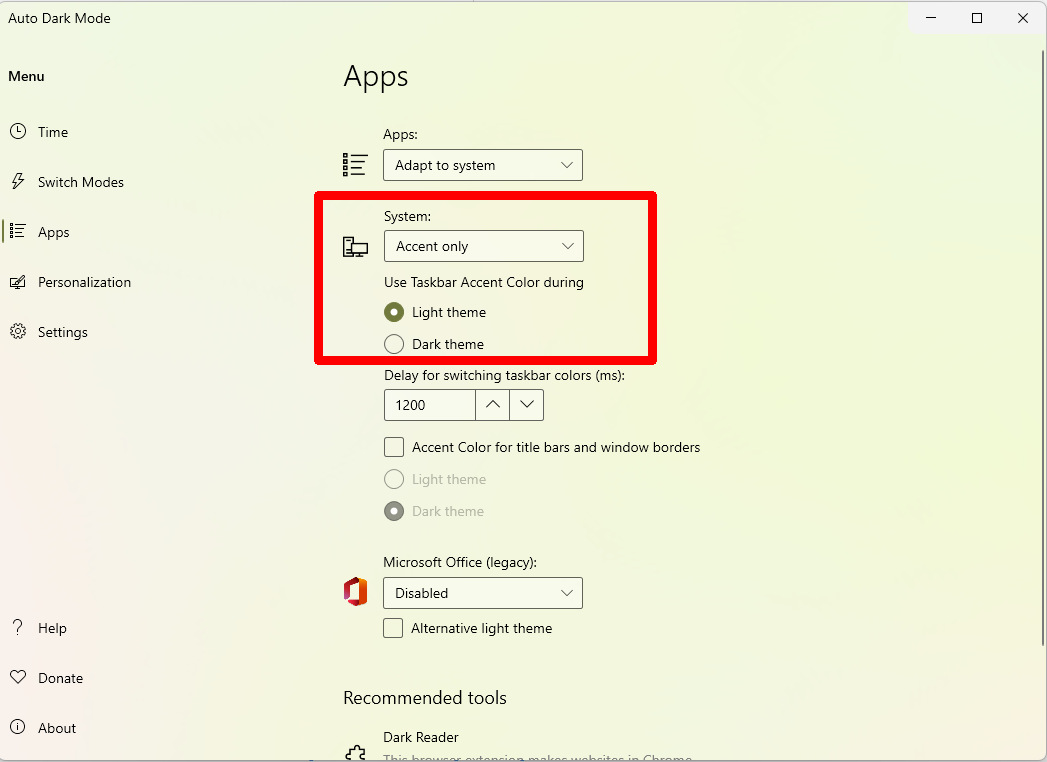Open the Microsoft Office Disabled dropdown
The width and height of the screenshot is (1047, 762).
[483, 592]
